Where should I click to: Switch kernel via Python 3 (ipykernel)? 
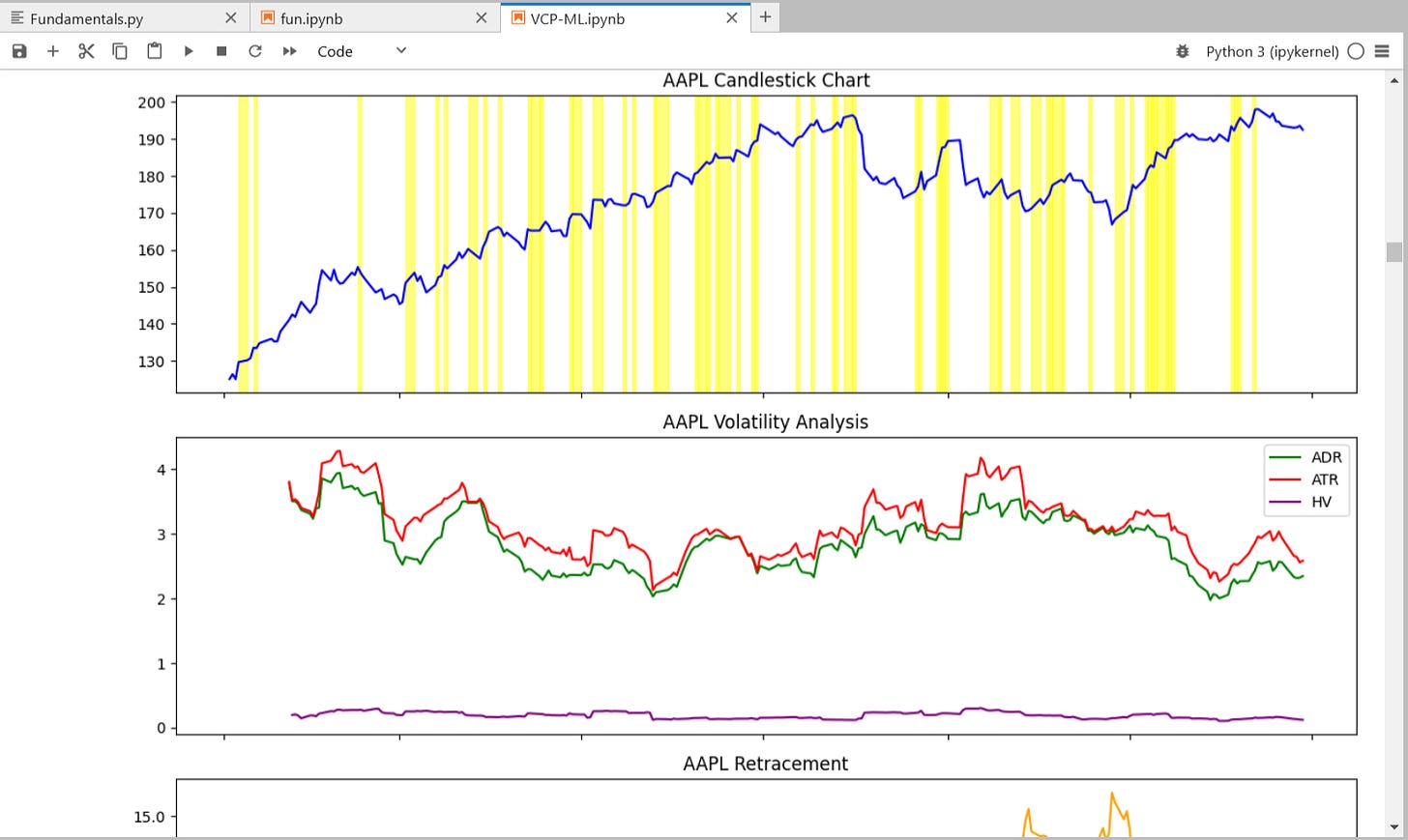pyautogui.click(x=1272, y=51)
